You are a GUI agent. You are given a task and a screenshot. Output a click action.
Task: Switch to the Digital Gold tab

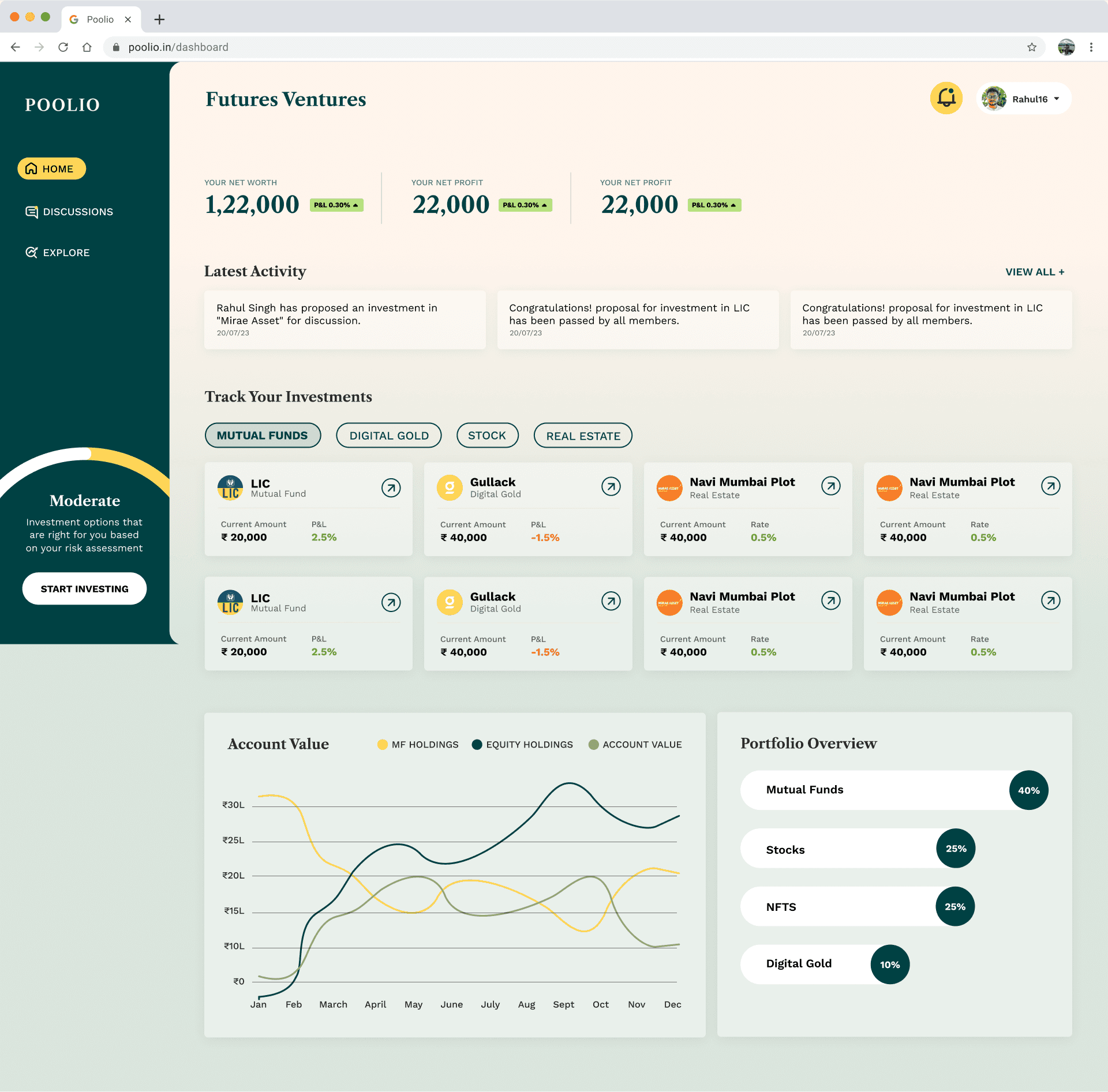pyautogui.click(x=388, y=436)
